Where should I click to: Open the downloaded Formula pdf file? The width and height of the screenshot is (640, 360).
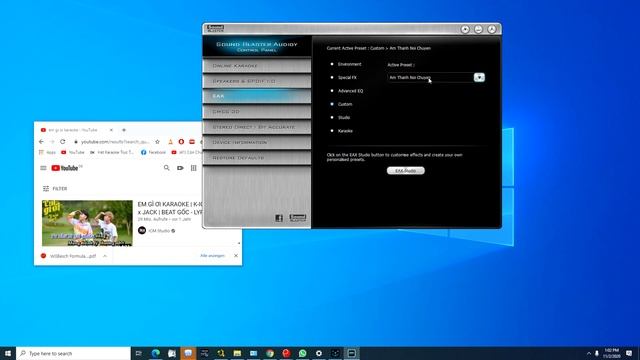tap(69, 256)
